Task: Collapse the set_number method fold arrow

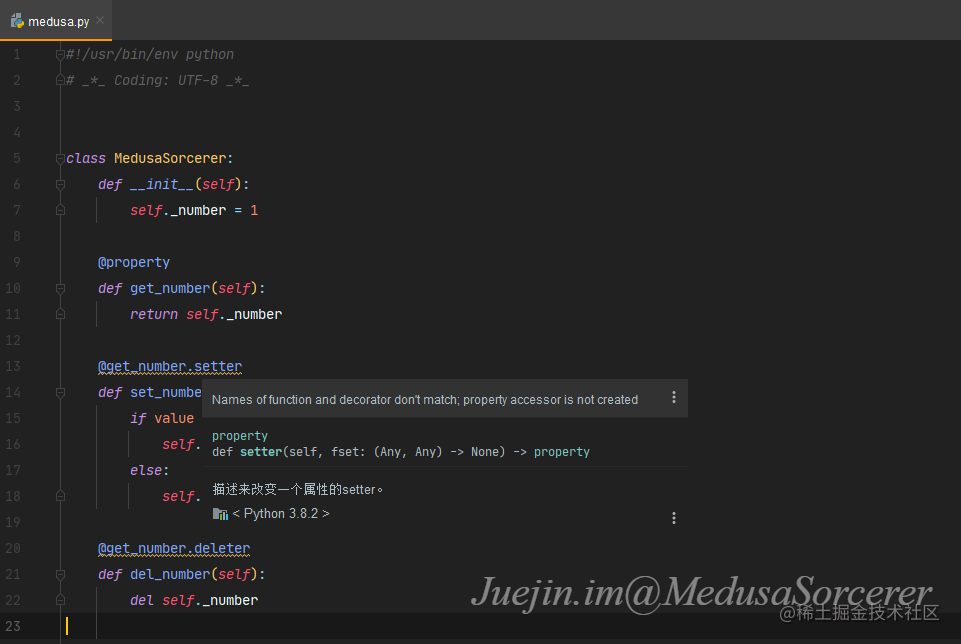Action: click(59, 391)
